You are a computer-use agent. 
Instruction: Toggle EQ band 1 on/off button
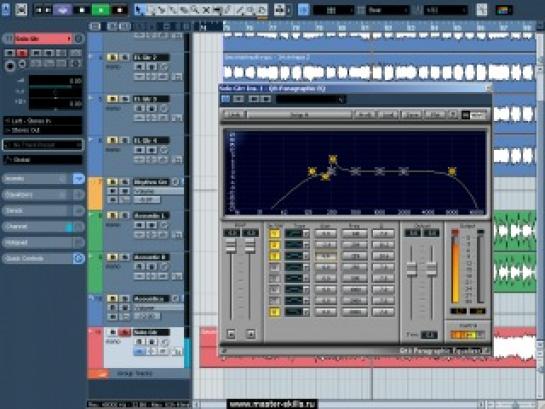275,234
